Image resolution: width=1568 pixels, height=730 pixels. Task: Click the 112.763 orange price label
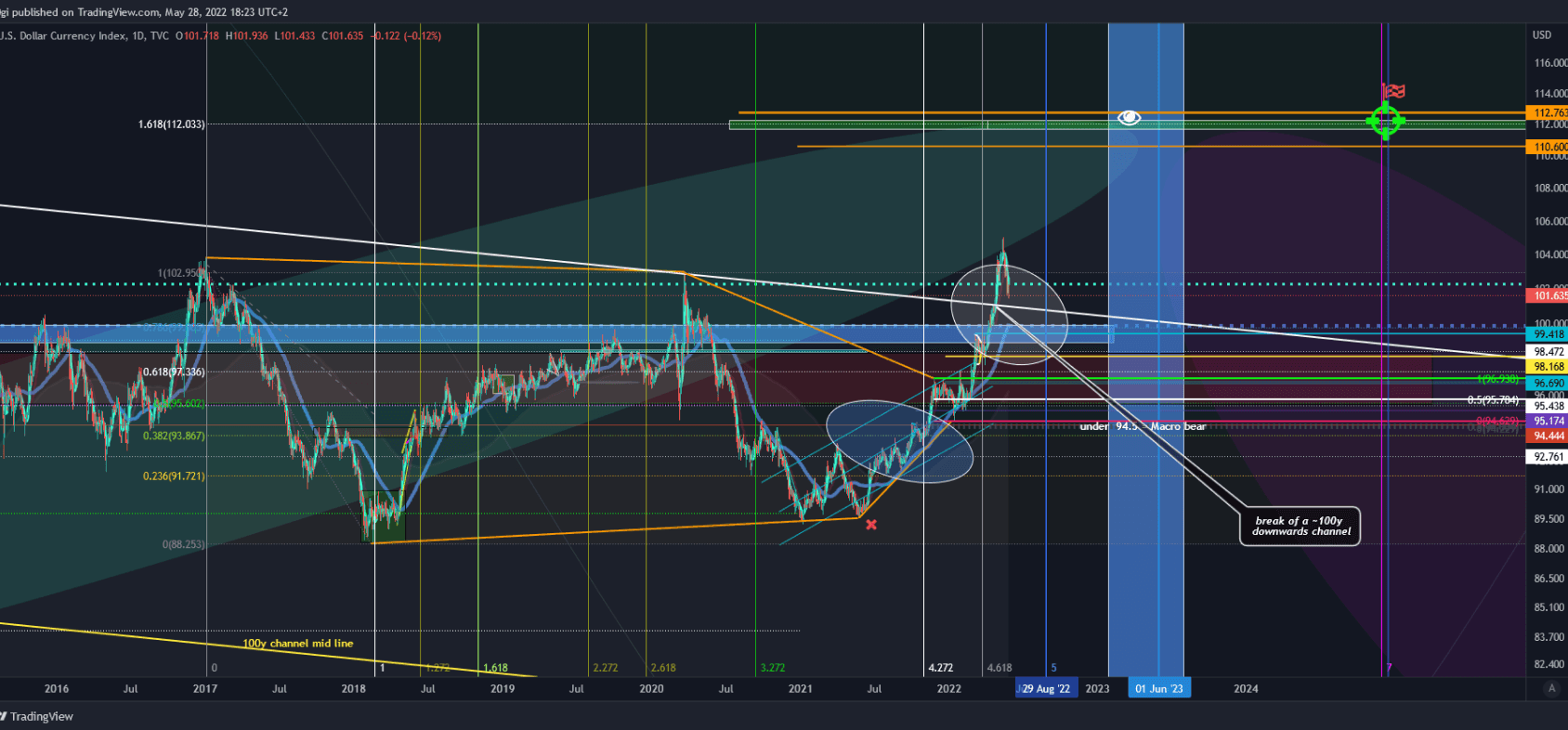pos(1547,113)
